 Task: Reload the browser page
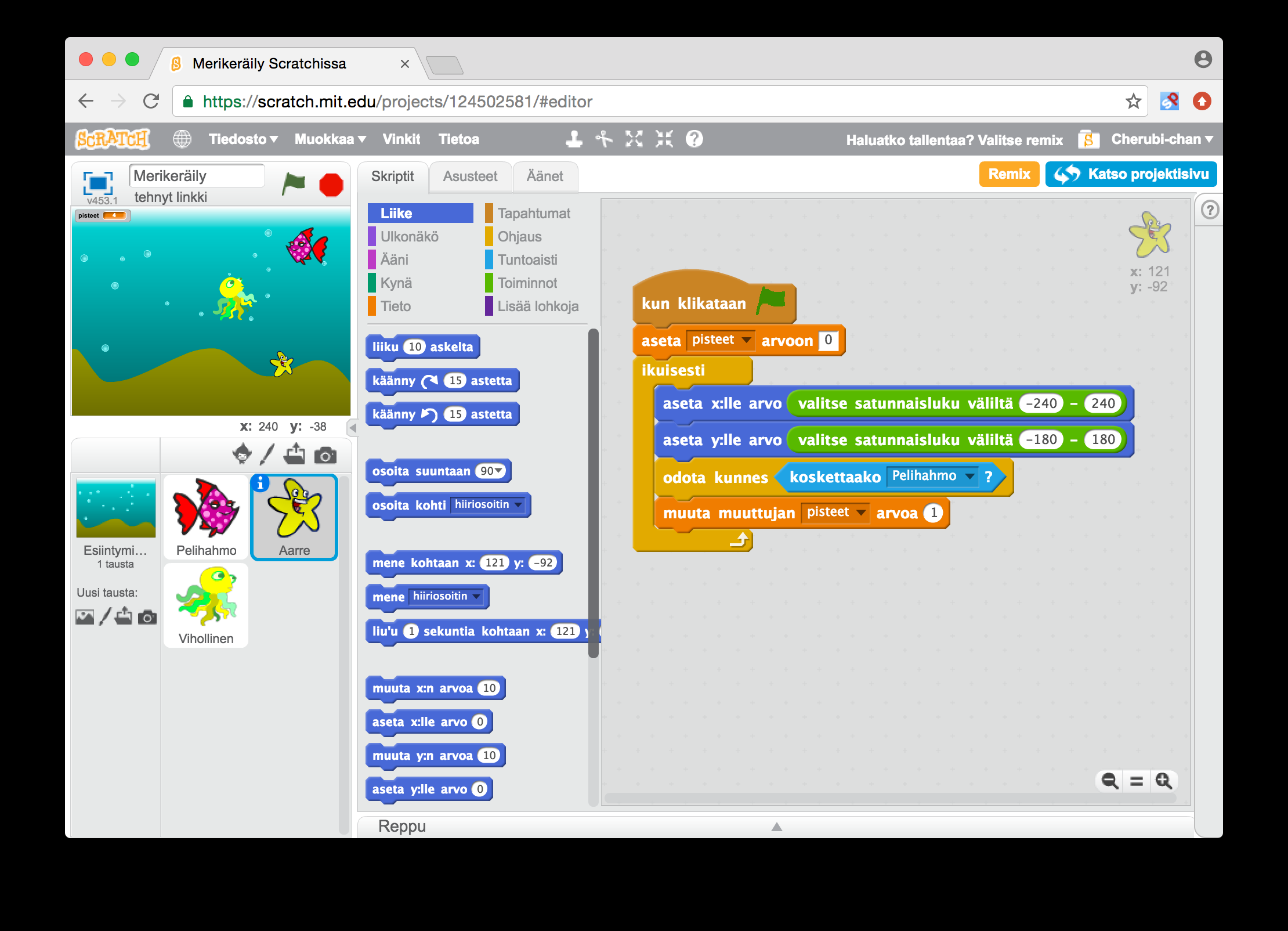coord(151,102)
